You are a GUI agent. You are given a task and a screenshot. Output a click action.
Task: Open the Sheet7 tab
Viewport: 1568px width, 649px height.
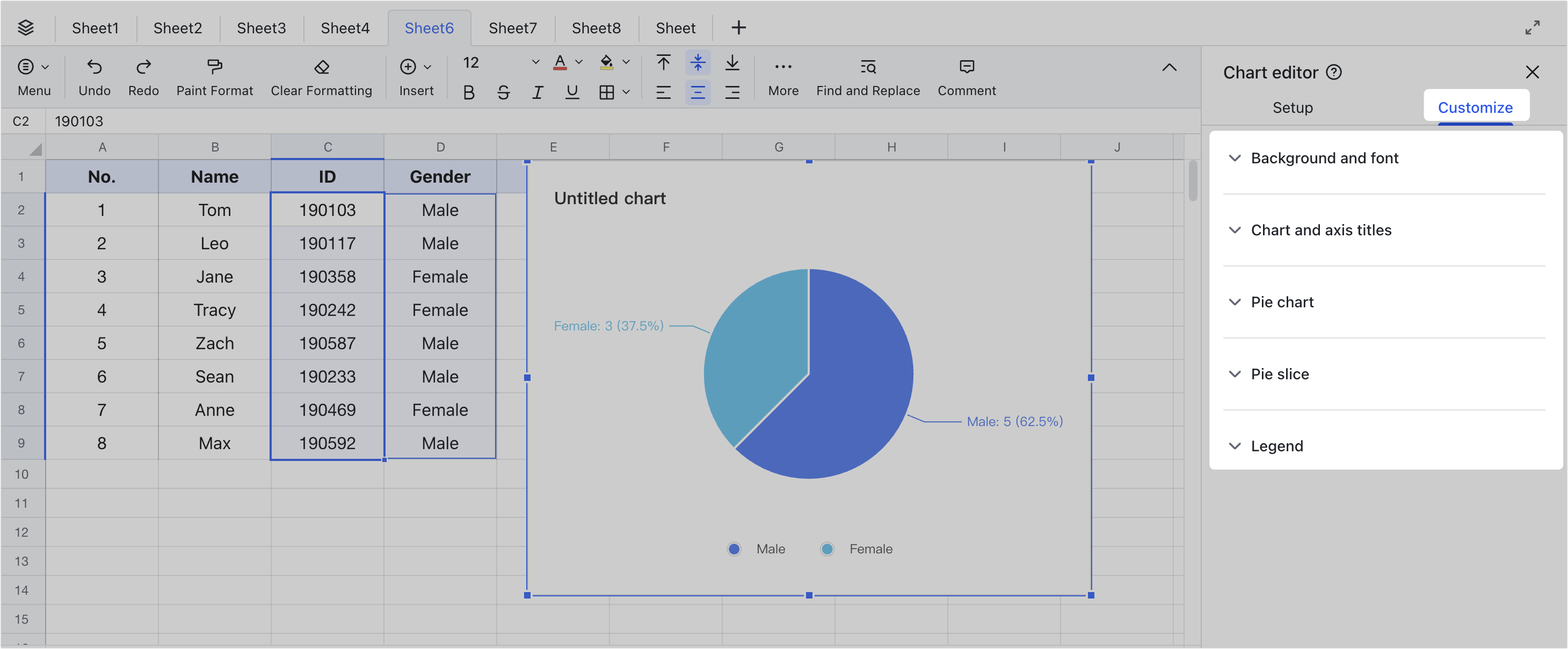click(x=512, y=27)
